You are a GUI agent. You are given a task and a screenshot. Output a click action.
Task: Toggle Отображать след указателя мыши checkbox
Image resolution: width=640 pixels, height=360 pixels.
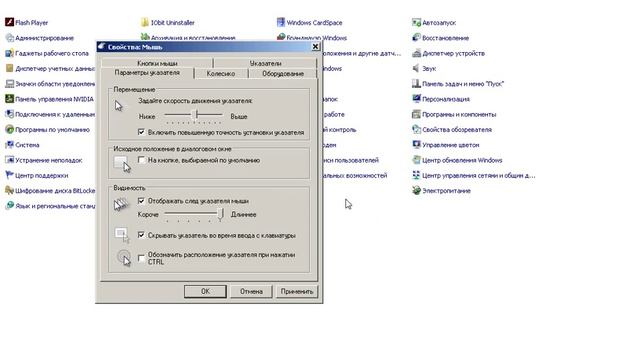141,201
